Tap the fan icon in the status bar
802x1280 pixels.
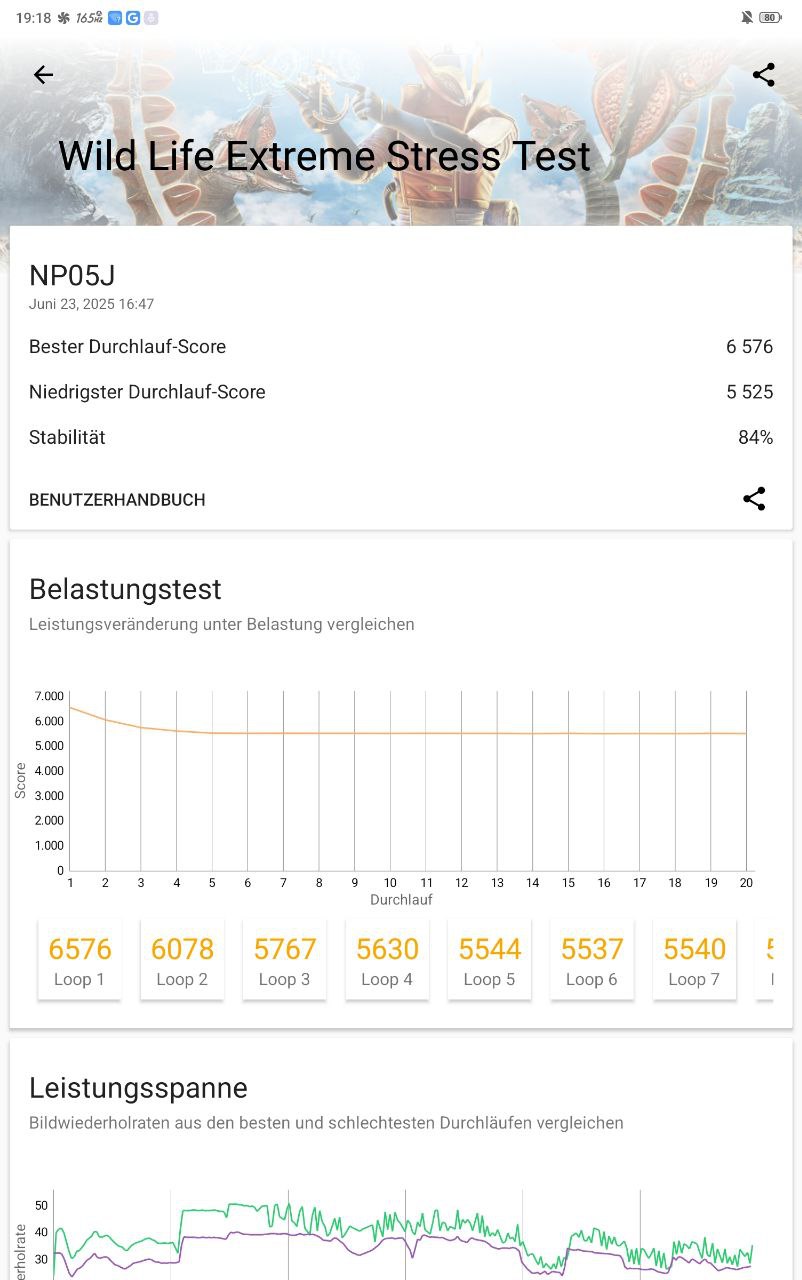[x=64, y=18]
